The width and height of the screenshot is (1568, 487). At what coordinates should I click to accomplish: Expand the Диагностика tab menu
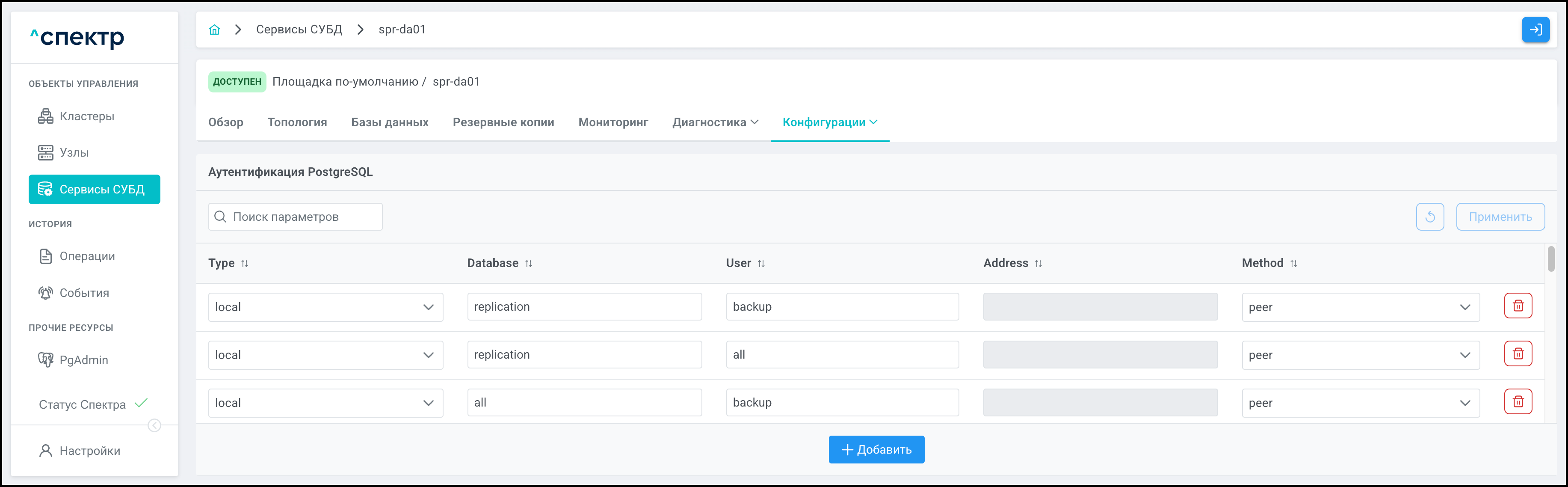click(x=715, y=122)
